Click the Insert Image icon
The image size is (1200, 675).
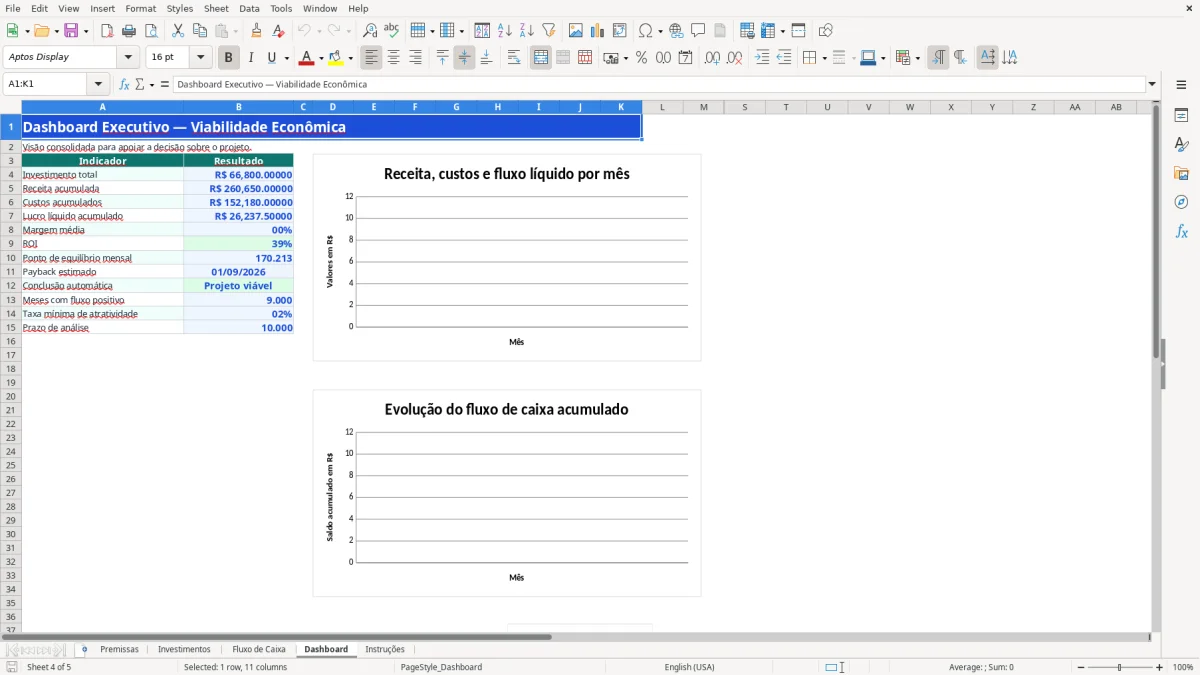(576, 31)
